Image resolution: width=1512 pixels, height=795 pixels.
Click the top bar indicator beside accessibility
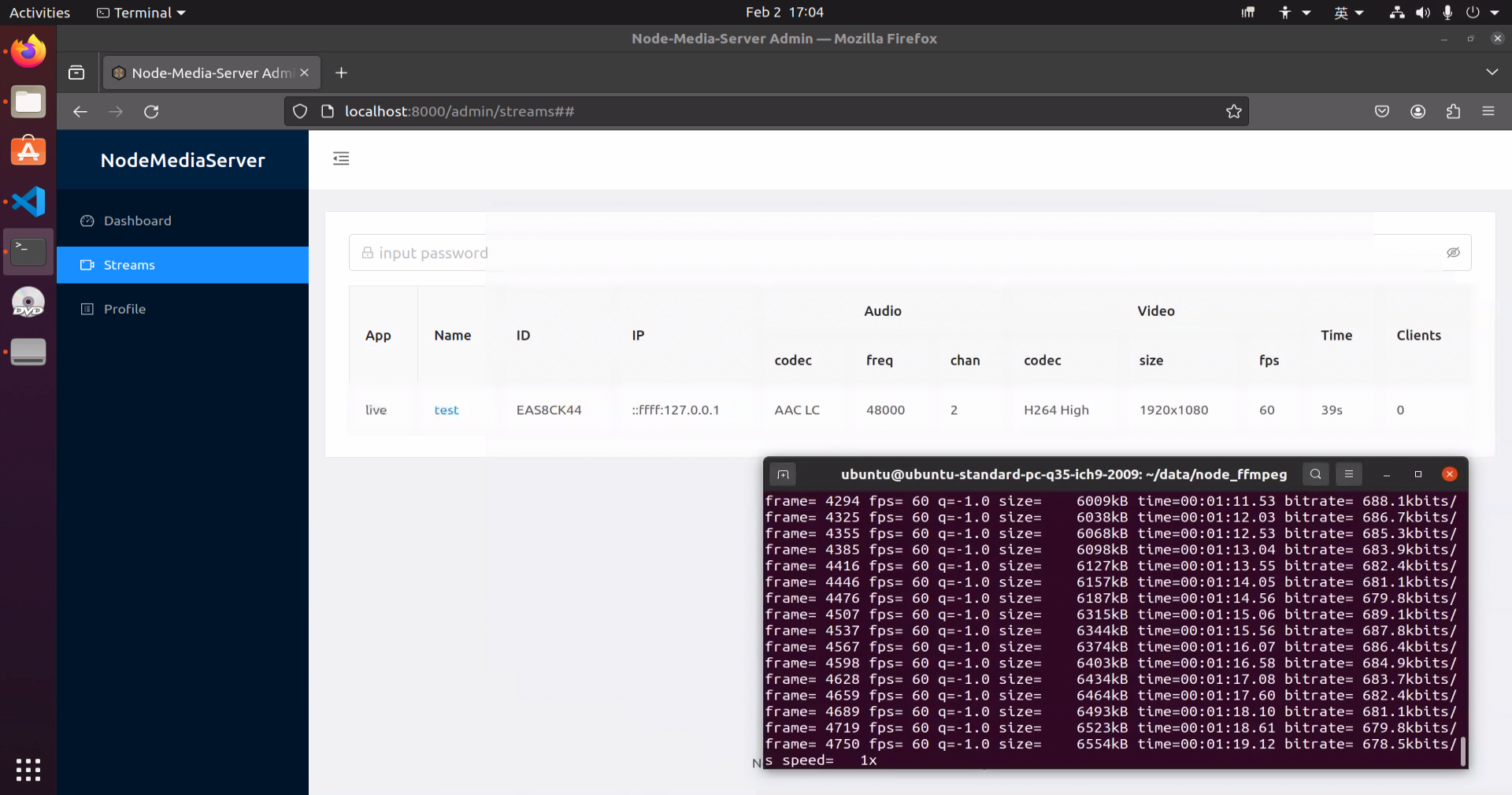pyautogui.click(x=1248, y=13)
